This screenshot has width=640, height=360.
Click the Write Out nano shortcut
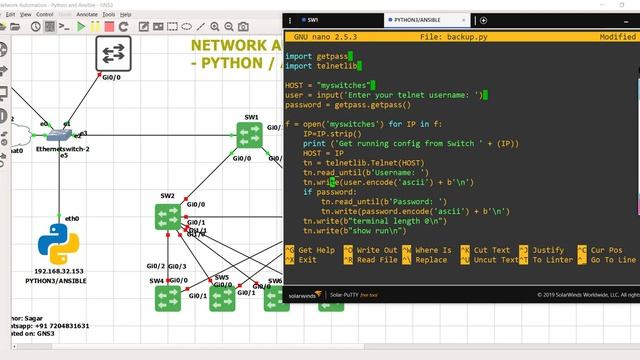[x=371, y=250]
